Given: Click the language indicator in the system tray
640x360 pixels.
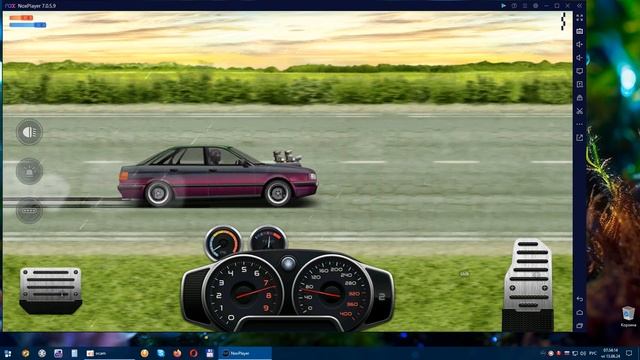Looking at the screenshot, I should [x=593, y=353].
